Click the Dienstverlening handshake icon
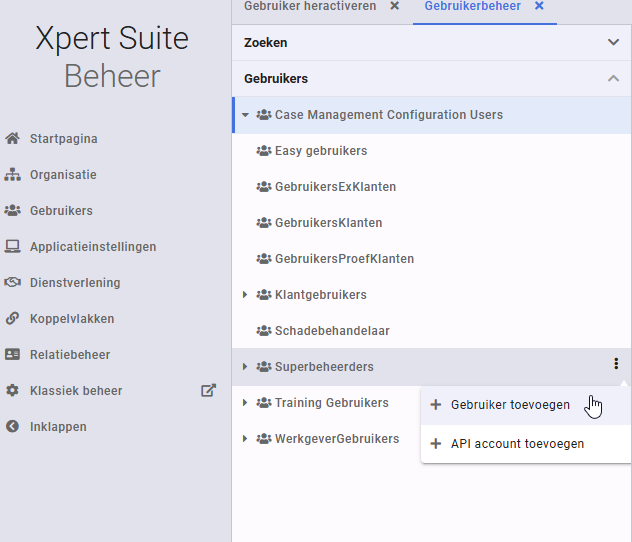This screenshot has height=542, width=632. [12, 282]
